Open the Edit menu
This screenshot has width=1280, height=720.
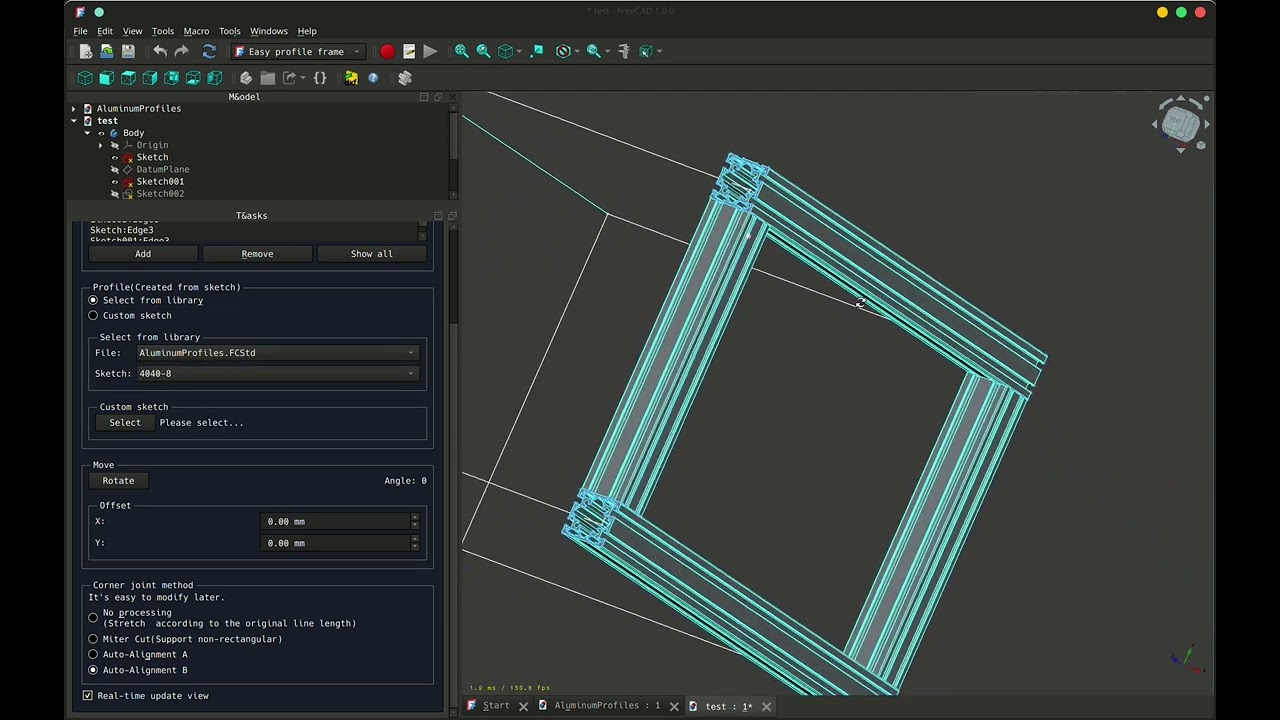[x=105, y=31]
